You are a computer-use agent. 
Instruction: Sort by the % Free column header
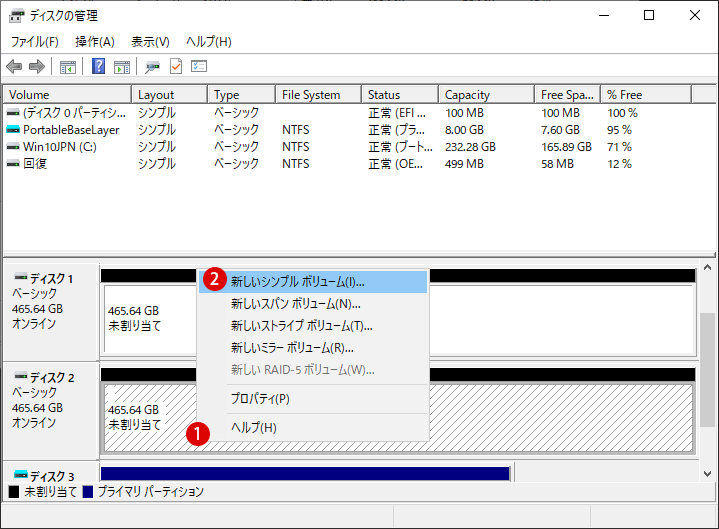pos(646,95)
